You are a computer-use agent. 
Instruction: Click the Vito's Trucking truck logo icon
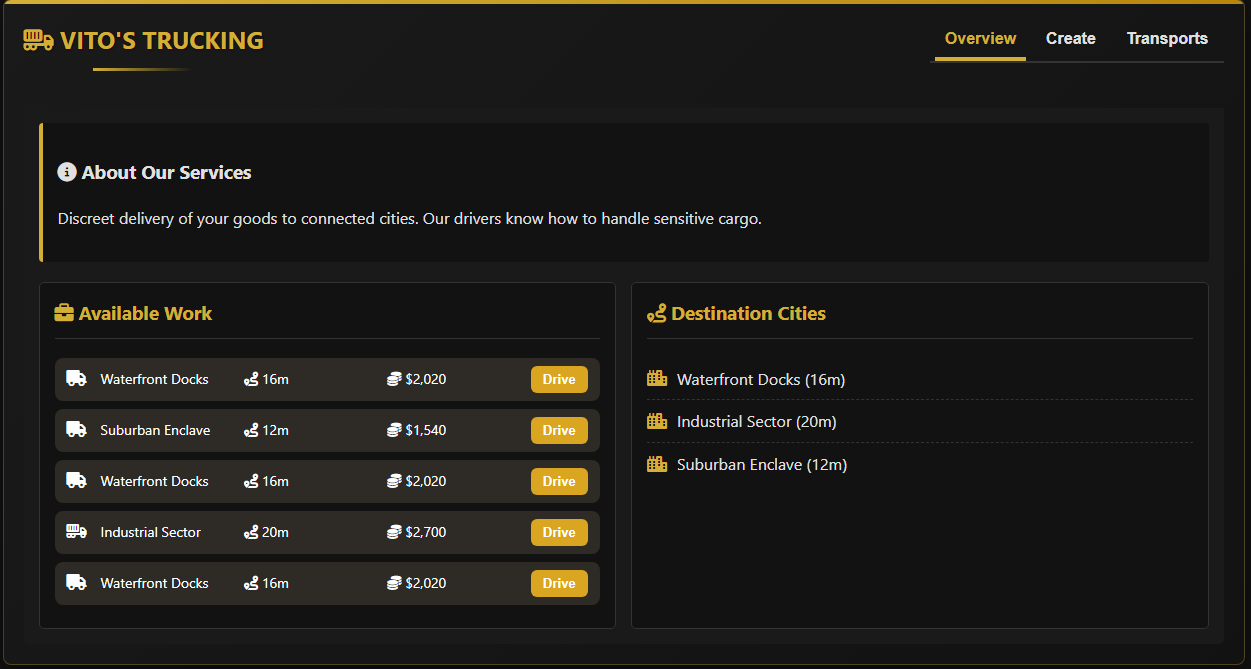(x=38, y=40)
